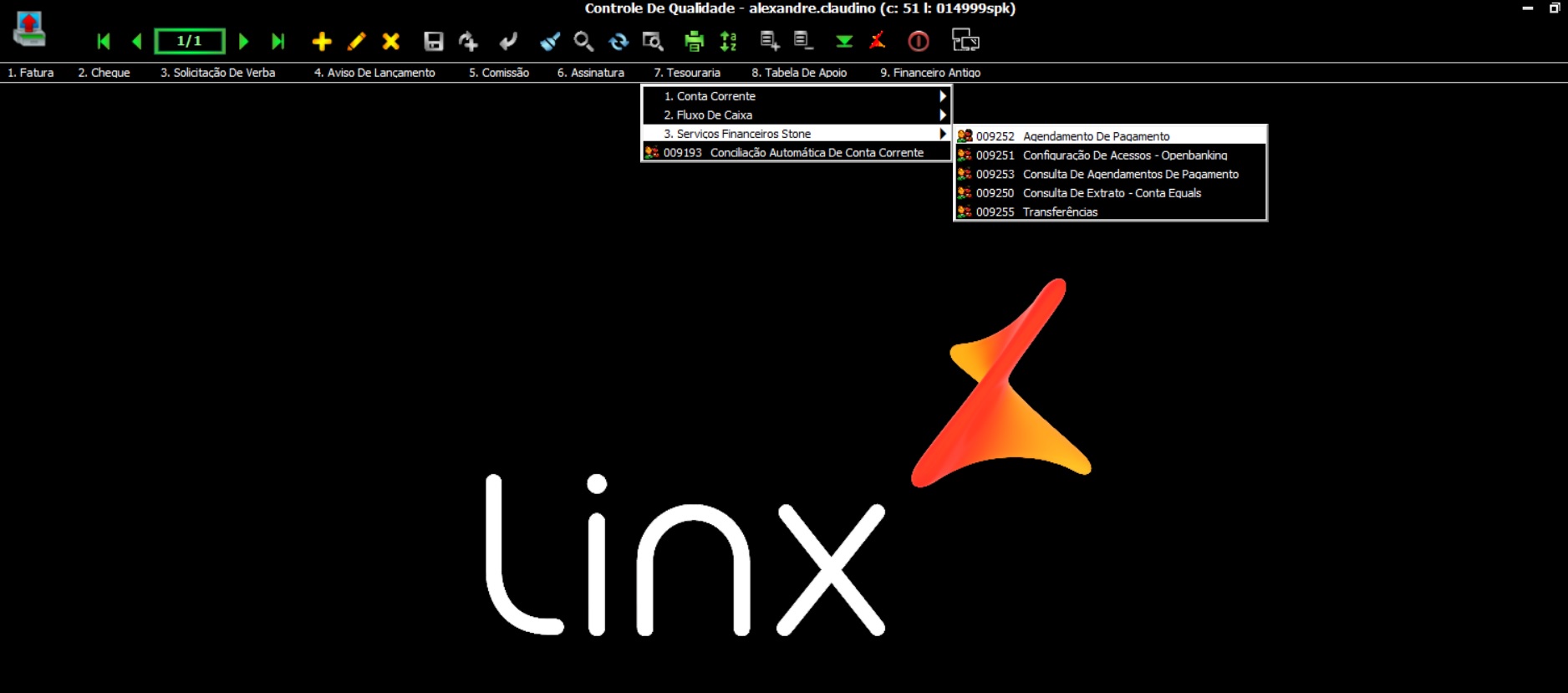This screenshot has height=693, width=1568.
Task: Expand the Conta Corrente submenu
Action: click(797, 96)
